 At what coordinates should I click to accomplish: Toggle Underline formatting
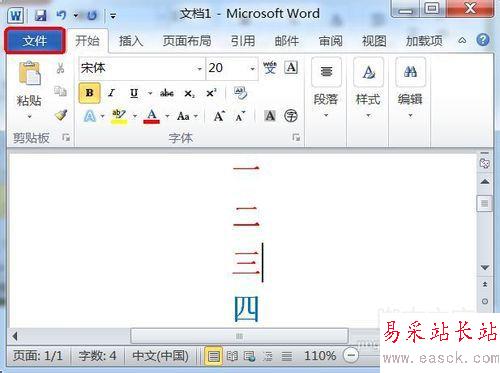pos(134,93)
